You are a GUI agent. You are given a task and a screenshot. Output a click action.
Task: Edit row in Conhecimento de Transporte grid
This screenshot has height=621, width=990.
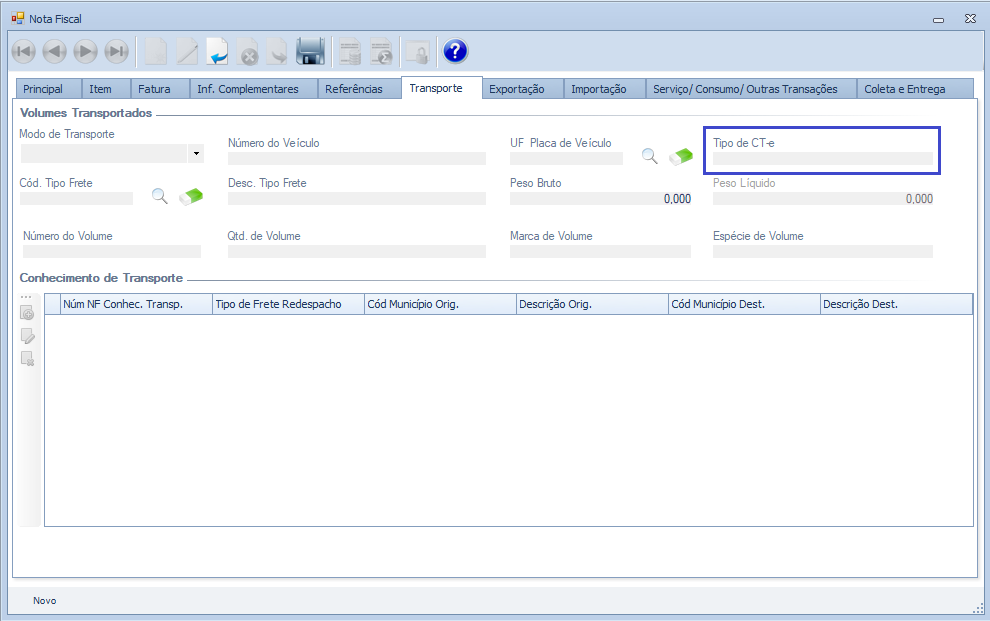[27, 336]
